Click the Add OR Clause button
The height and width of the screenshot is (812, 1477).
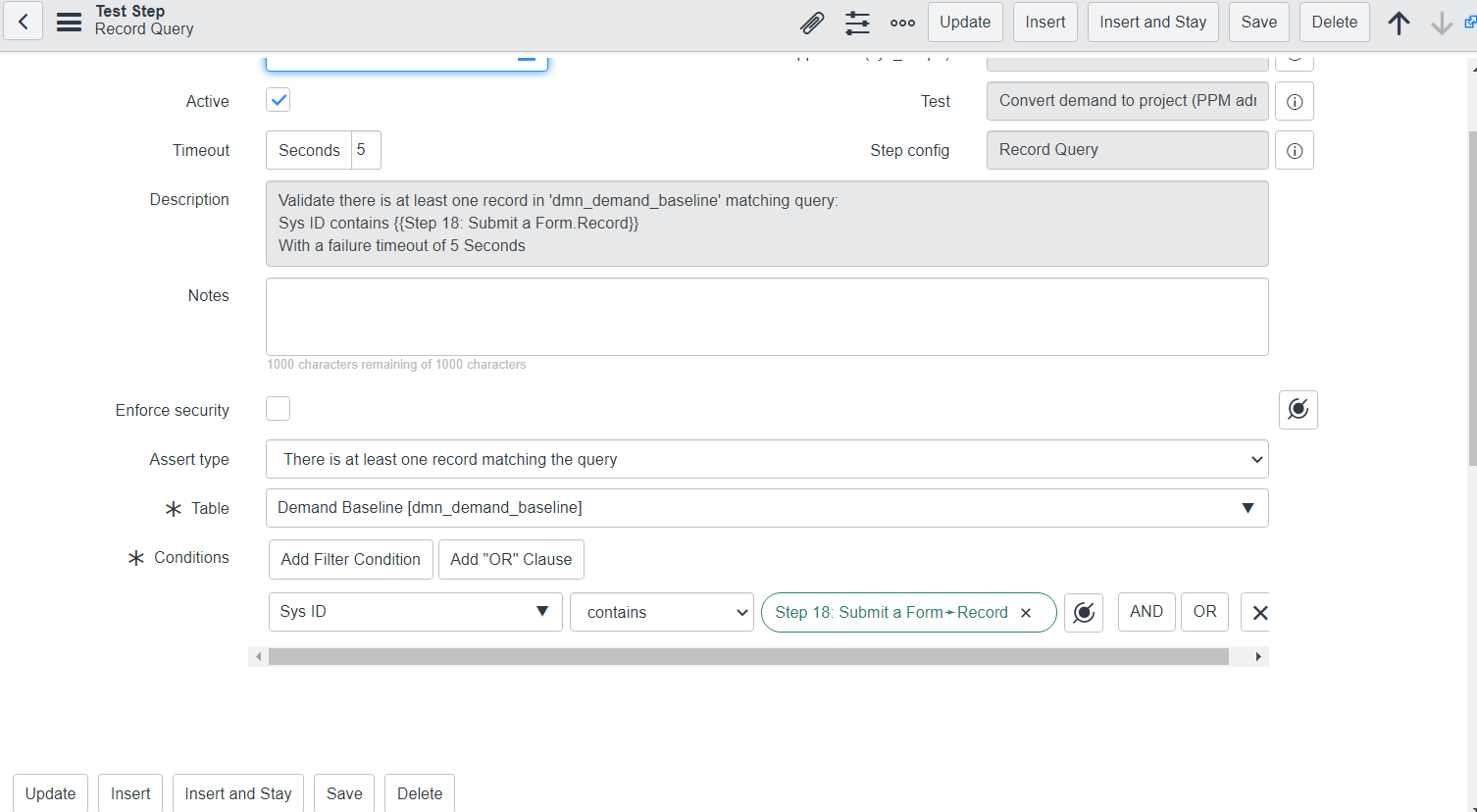pyautogui.click(x=511, y=559)
